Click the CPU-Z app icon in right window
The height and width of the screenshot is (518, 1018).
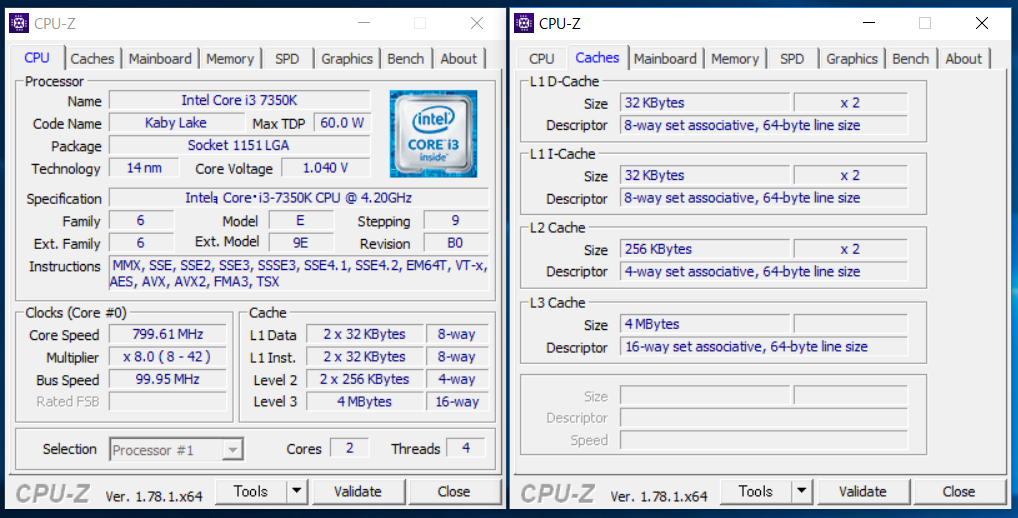[524, 23]
